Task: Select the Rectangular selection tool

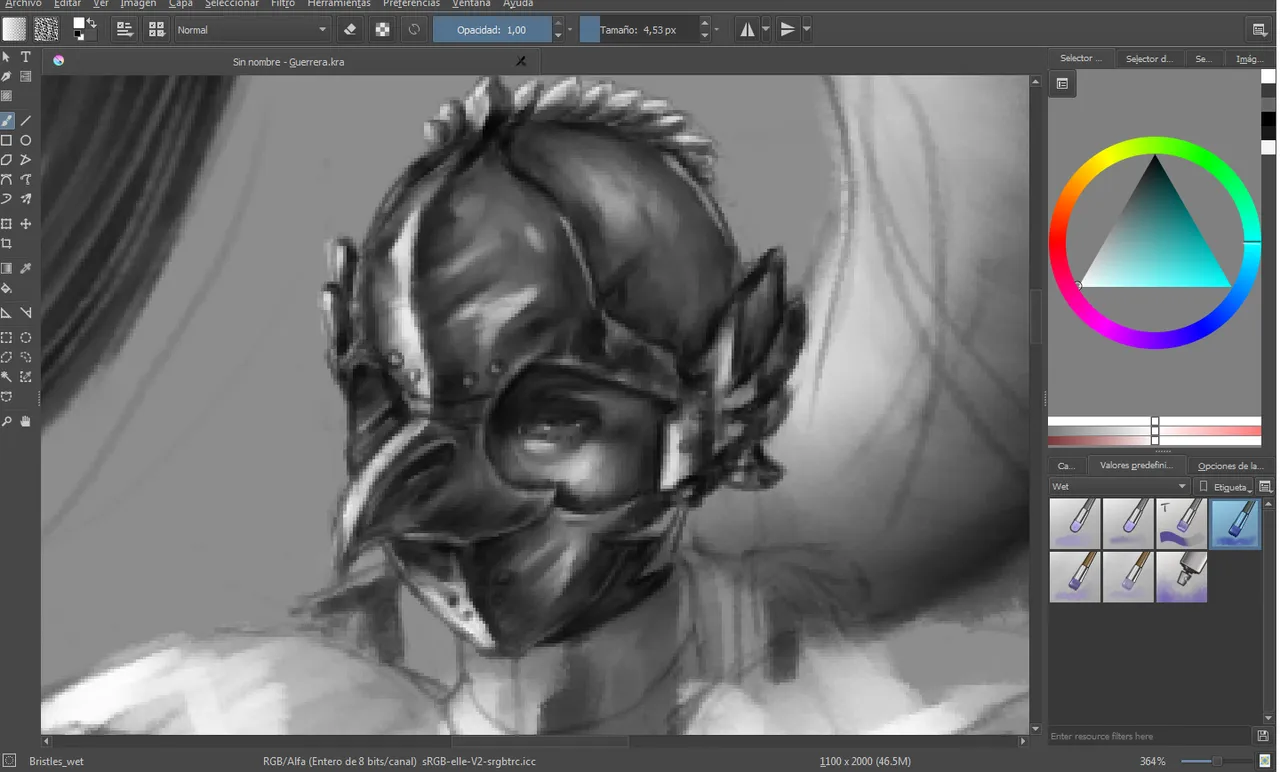Action: tap(7, 338)
